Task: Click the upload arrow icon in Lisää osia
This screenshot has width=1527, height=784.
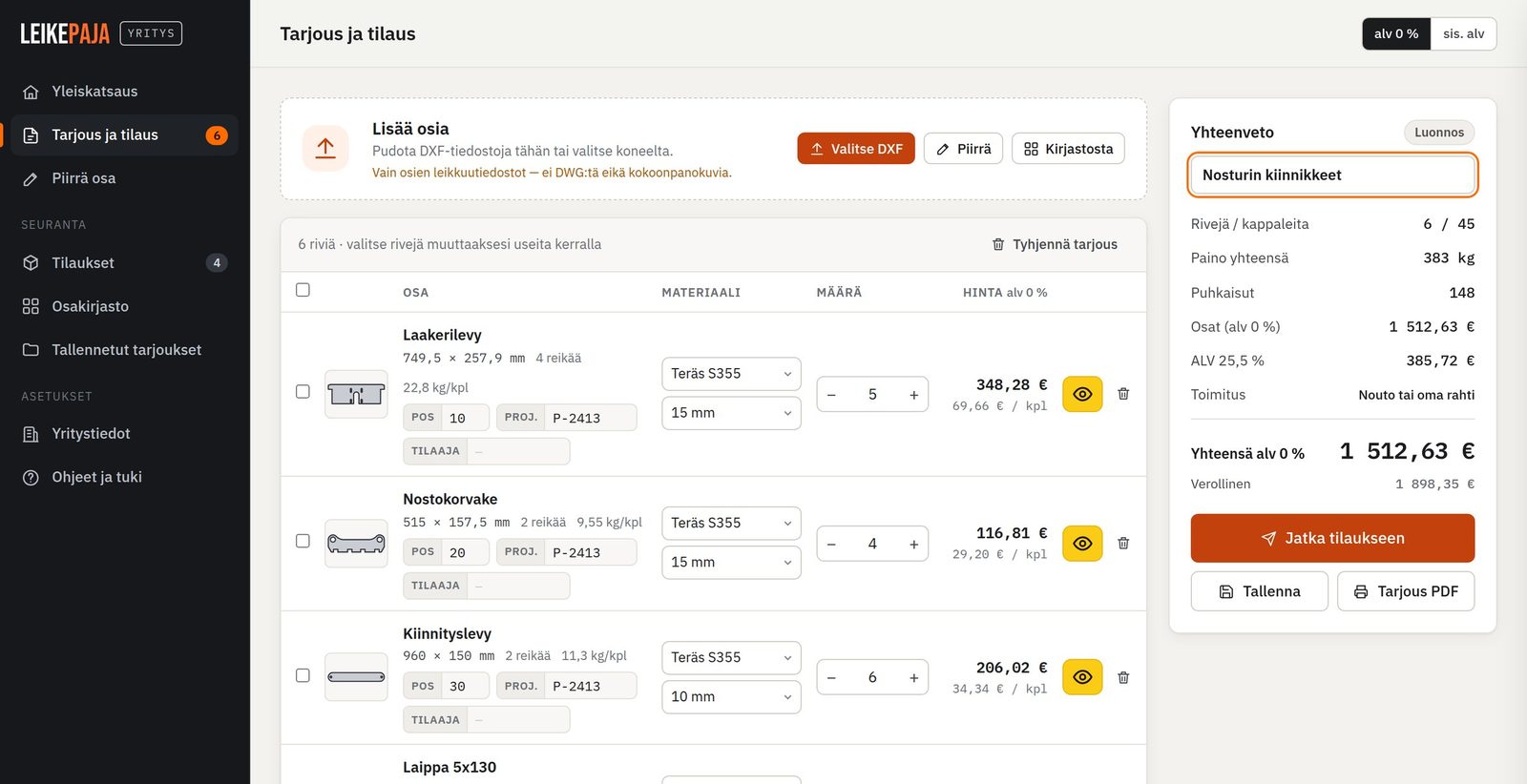Action: (x=325, y=149)
